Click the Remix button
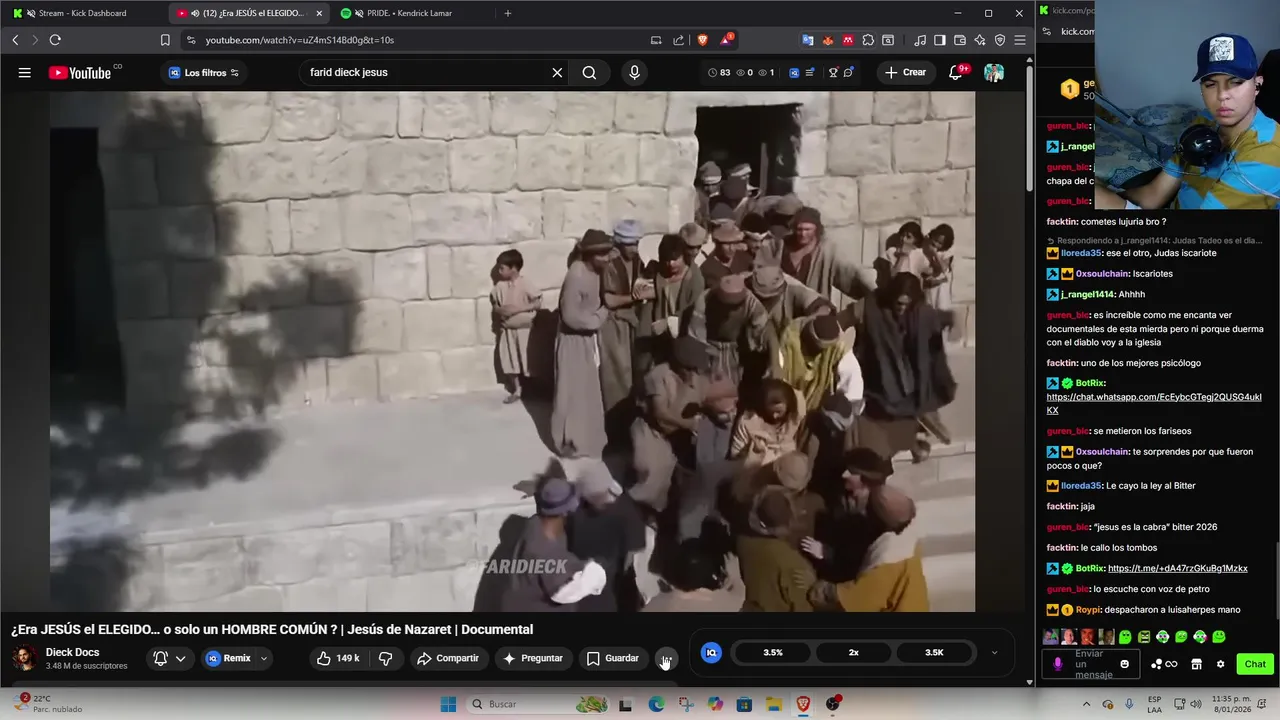Viewport: 1280px width, 720px height. pyautogui.click(x=228, y=658)
